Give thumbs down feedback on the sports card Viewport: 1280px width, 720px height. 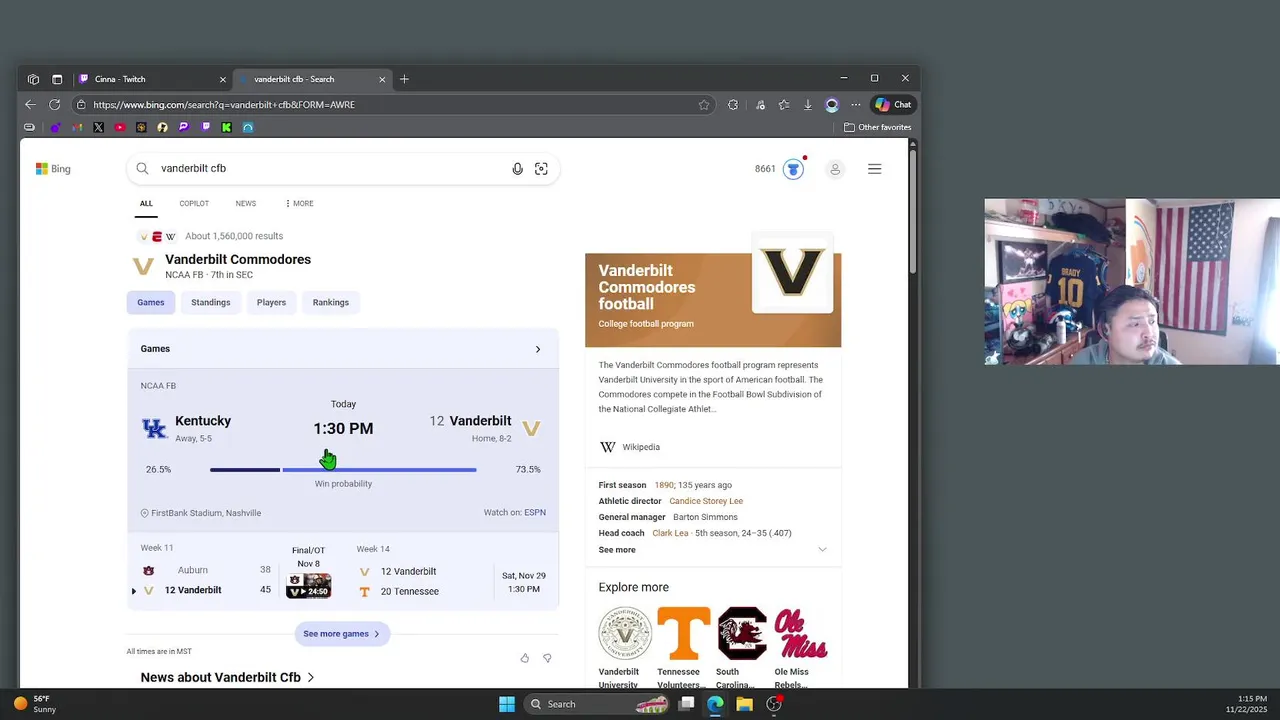pyautogui.click(x=547, y=658)
